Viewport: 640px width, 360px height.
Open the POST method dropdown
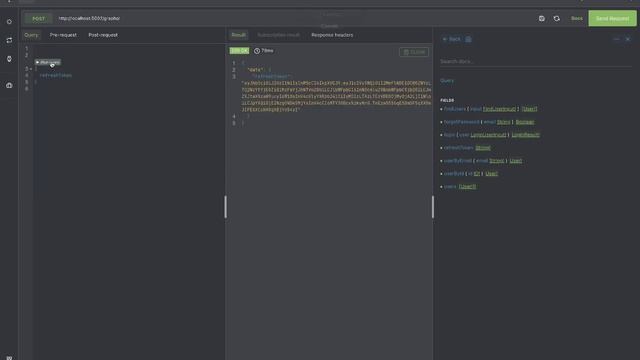[x=39, y=18]
